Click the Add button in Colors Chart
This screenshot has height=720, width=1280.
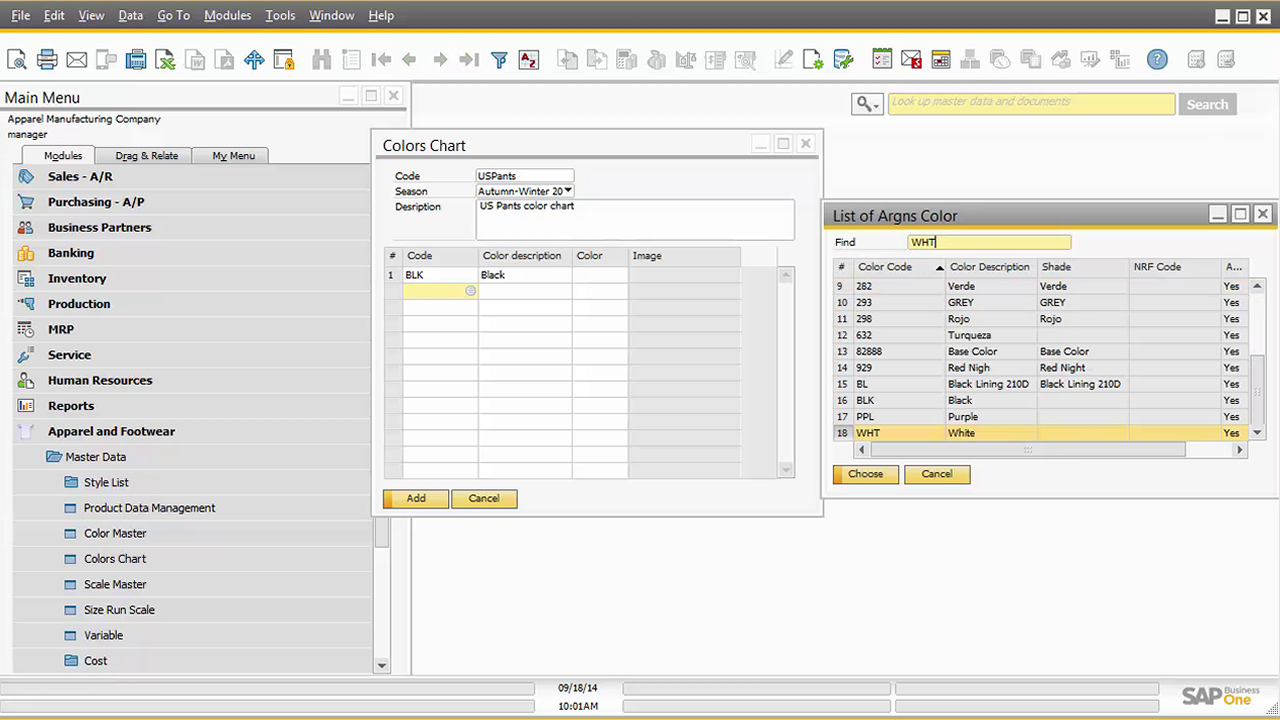pos(416,498)
